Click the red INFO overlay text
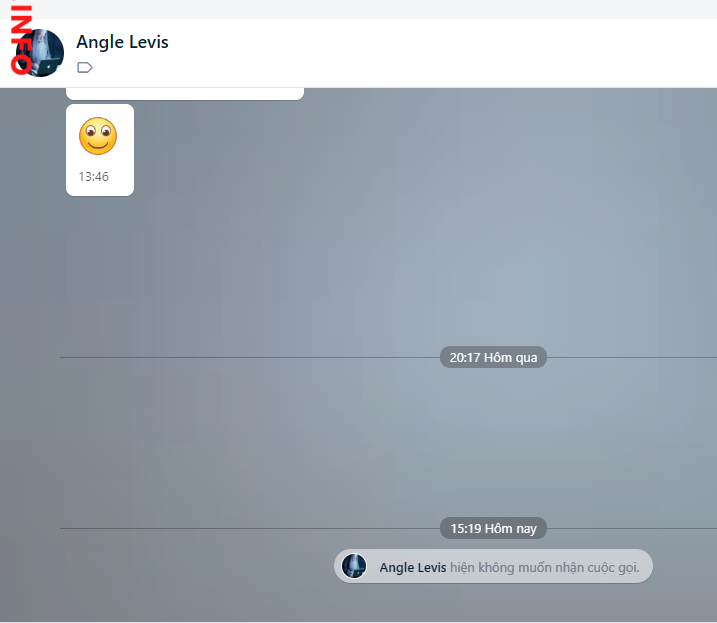This screenshot has height=623, width=717. [20, 40]
